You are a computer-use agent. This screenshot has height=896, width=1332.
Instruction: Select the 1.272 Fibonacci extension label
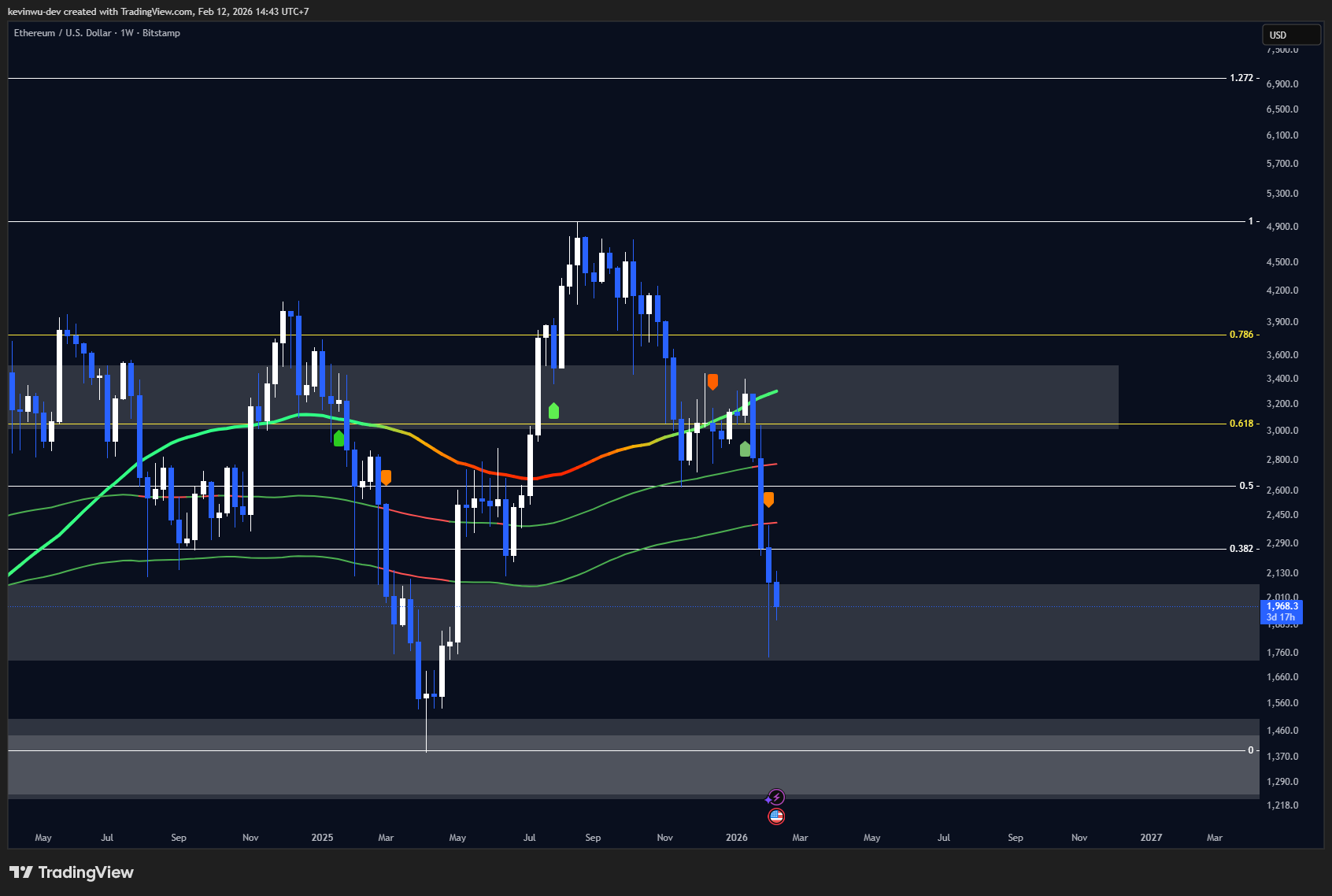click(1241, 78)
